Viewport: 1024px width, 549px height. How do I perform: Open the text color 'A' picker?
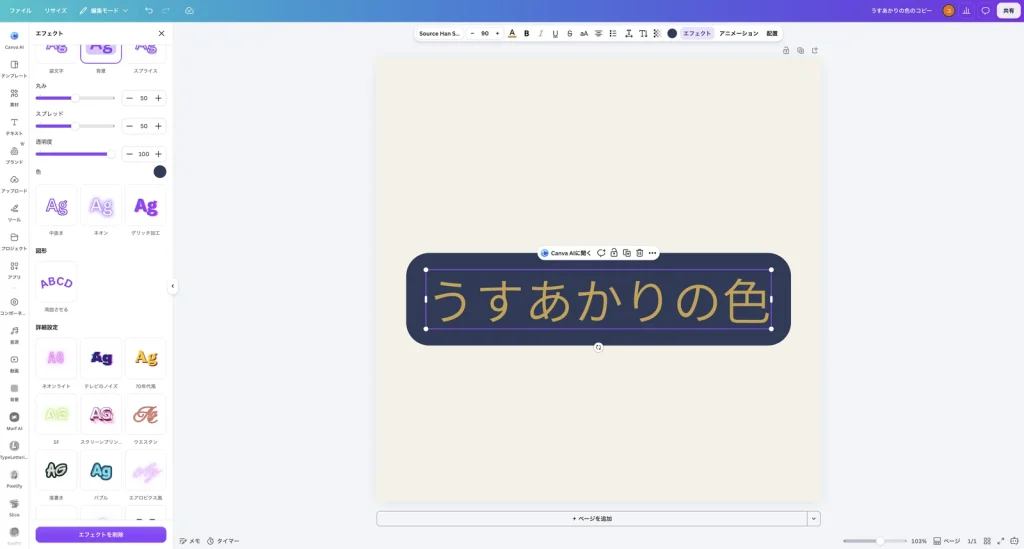pos(512,33)
